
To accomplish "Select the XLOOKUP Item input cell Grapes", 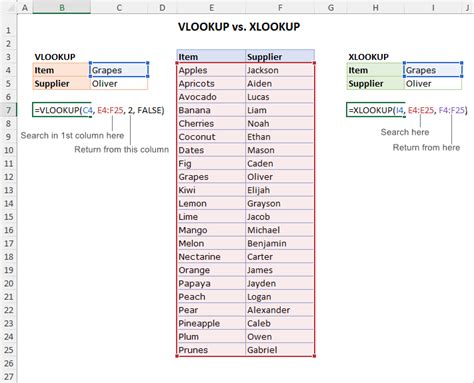I will (x=433, y=70).
